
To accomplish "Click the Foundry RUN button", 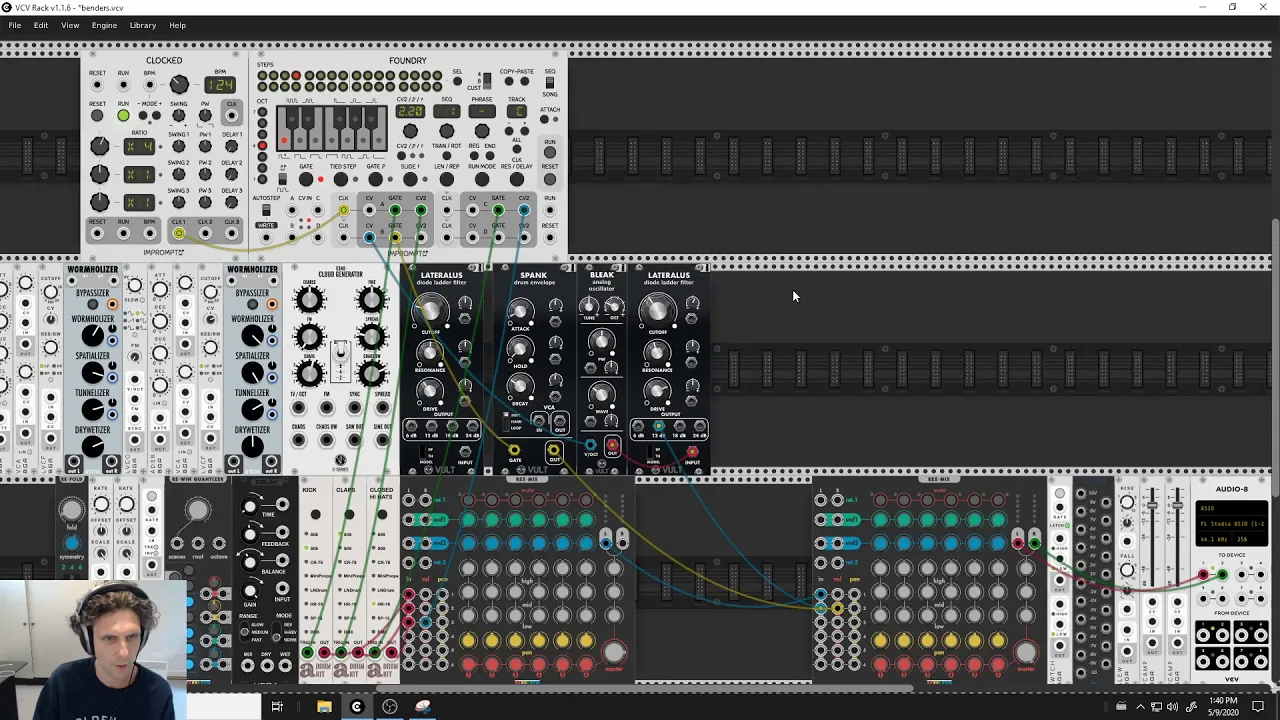I will tap(550, 152).
